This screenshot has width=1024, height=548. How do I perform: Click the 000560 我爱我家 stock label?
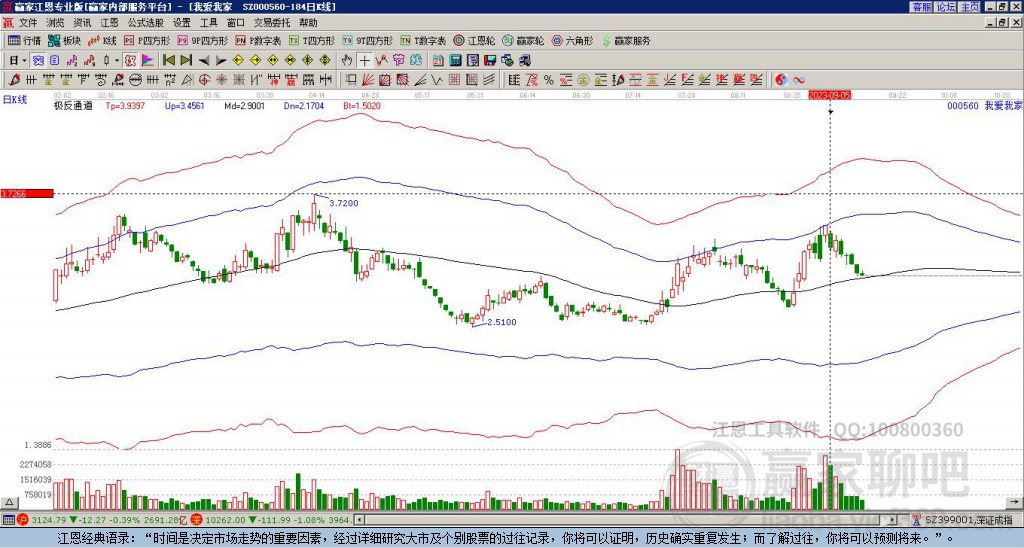(x=985, y=106)
